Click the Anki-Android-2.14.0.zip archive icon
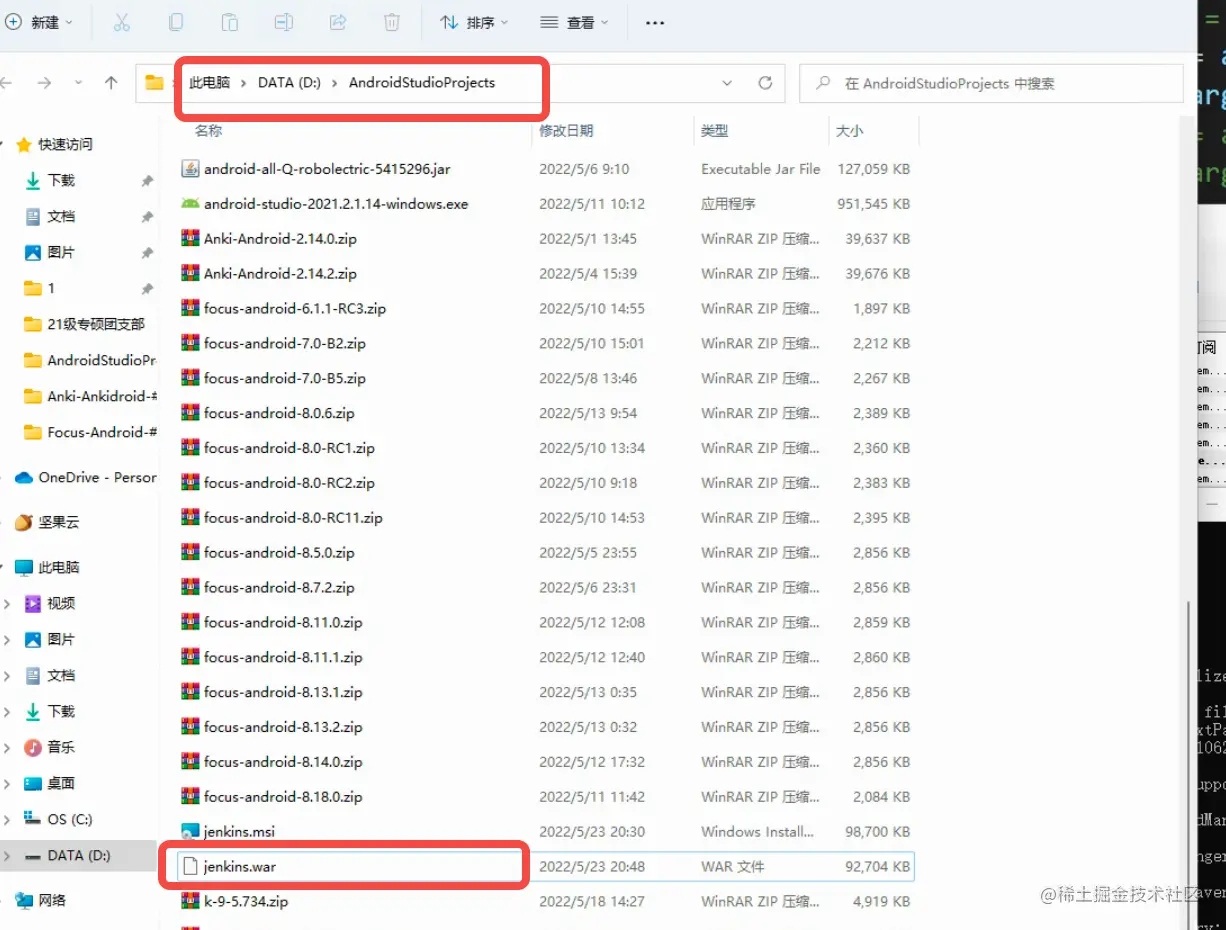 click(190, 239)
